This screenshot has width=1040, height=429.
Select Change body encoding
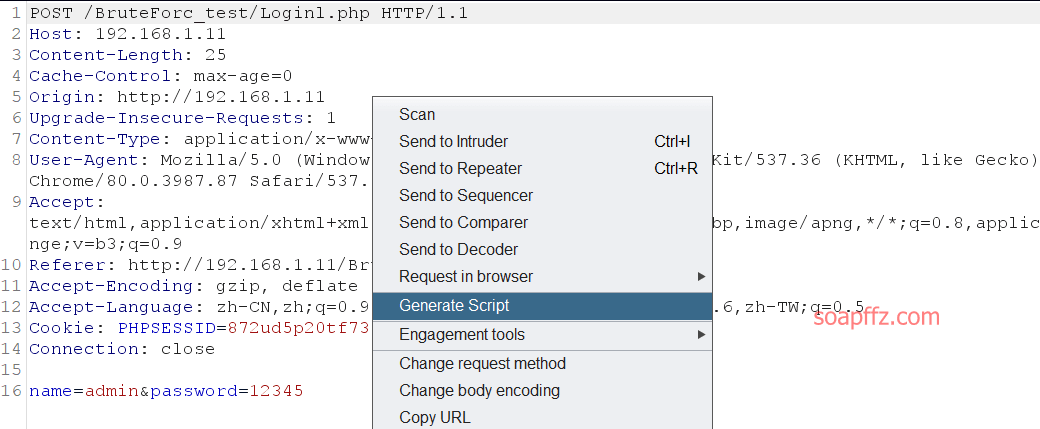(x=542, y=391)
